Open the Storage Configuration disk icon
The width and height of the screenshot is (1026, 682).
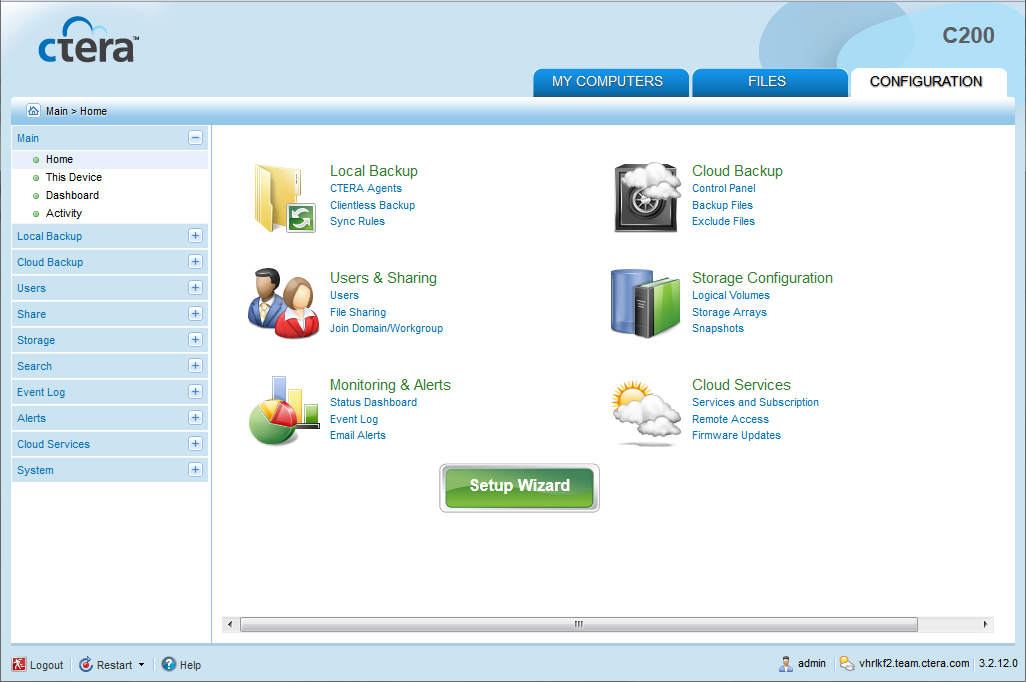tap(645, 303)
